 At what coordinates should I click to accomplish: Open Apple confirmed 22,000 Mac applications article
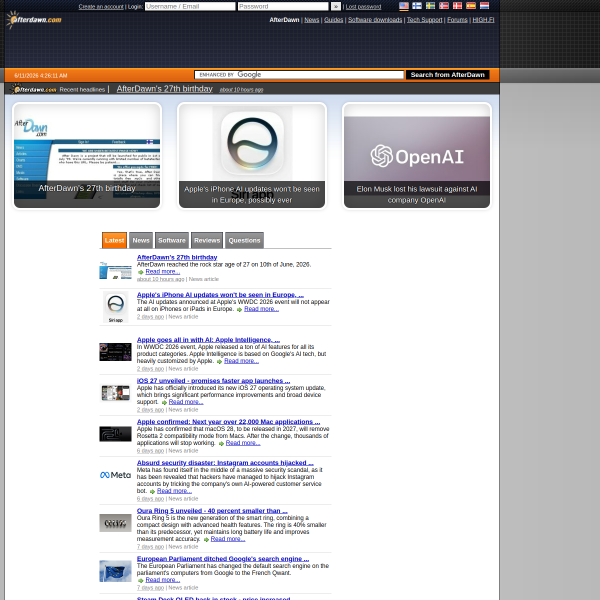228,422
